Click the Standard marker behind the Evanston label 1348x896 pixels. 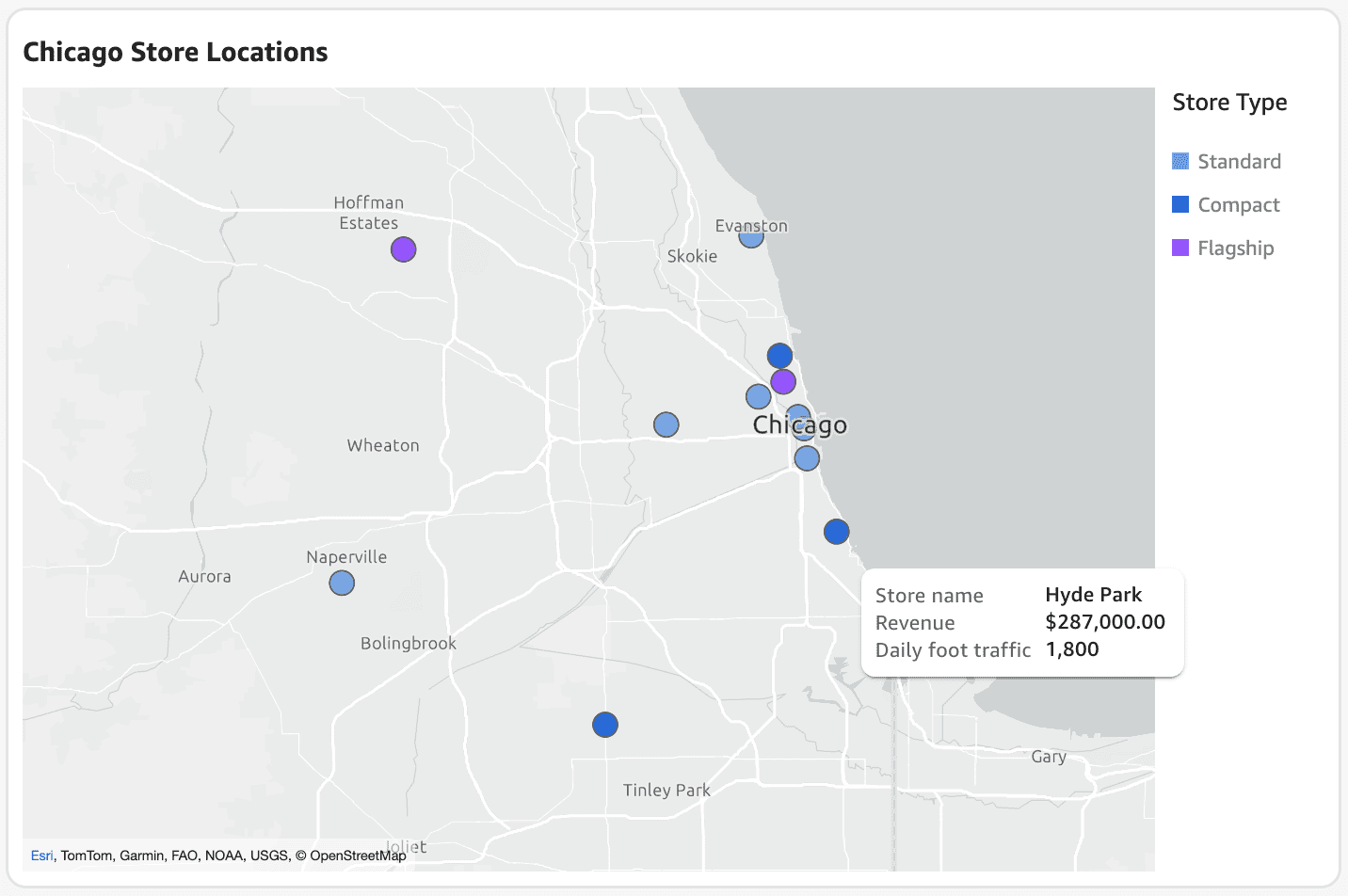point(751,237)
